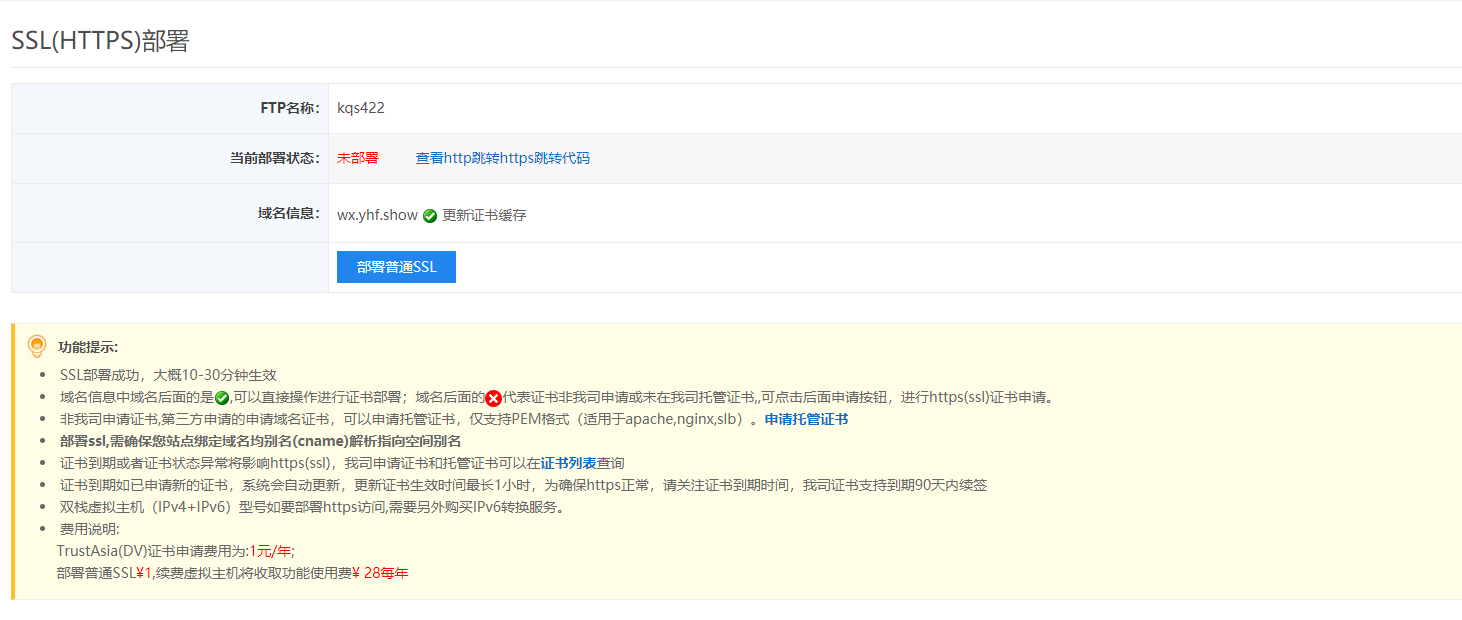Click the 域名信息 row label

click(x=288, y=213)
